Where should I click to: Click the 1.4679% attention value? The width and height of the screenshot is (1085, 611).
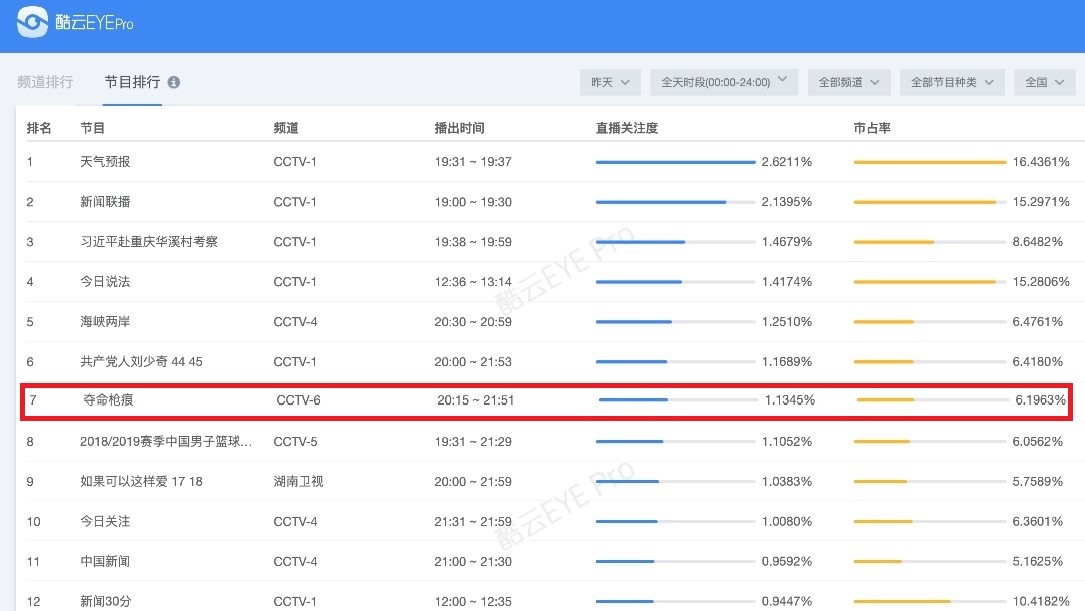[x=787, y=242]
